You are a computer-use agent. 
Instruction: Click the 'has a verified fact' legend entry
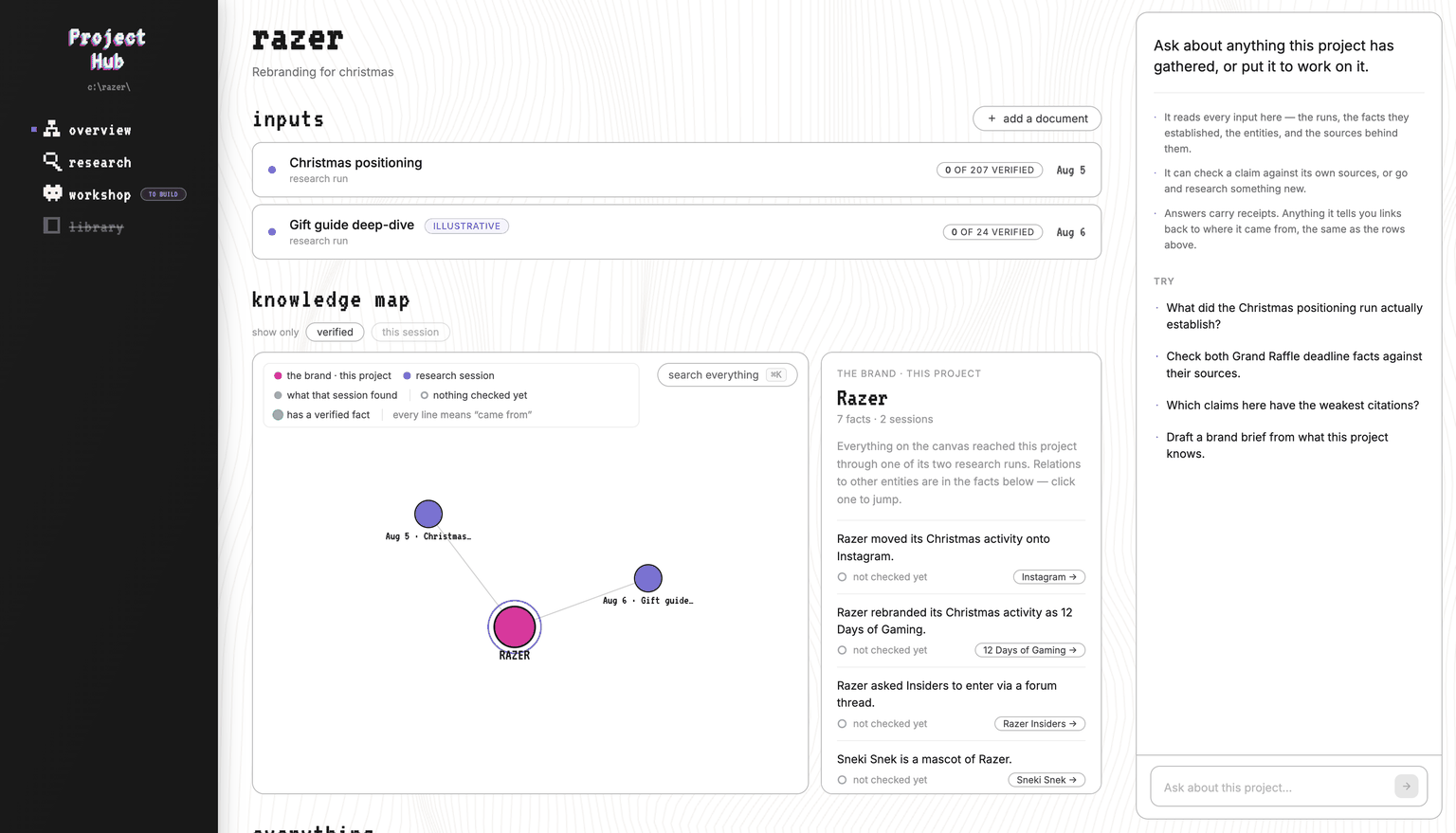(x=321, y=415)
